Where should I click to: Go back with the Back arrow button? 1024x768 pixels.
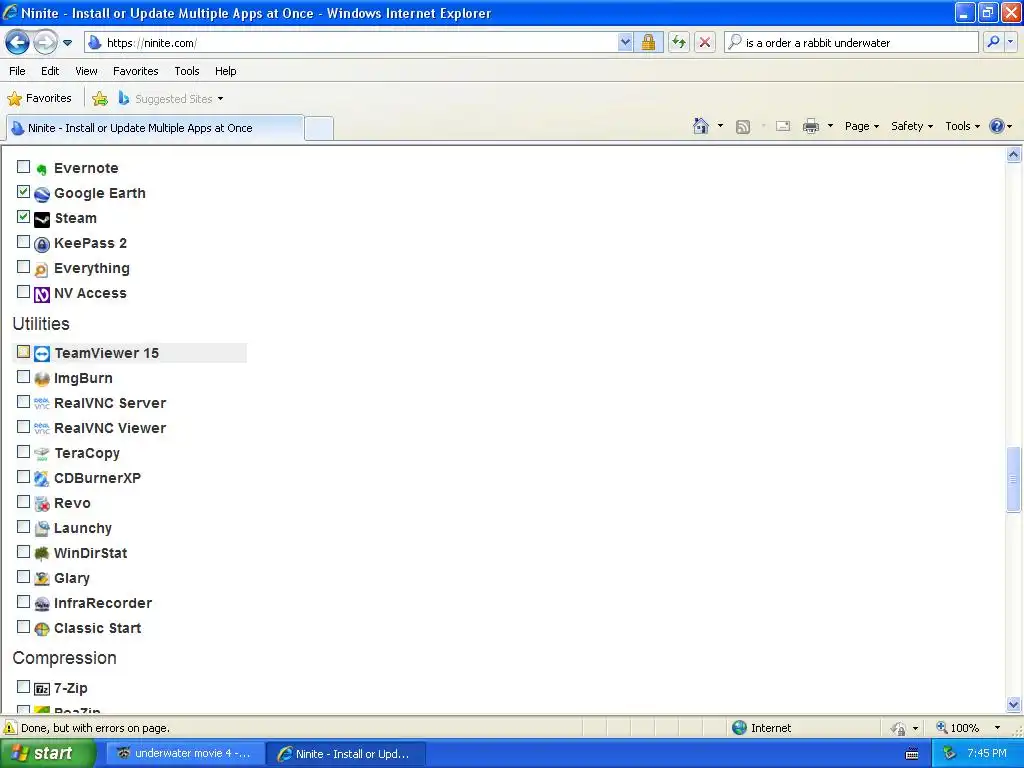coord(18,42)
